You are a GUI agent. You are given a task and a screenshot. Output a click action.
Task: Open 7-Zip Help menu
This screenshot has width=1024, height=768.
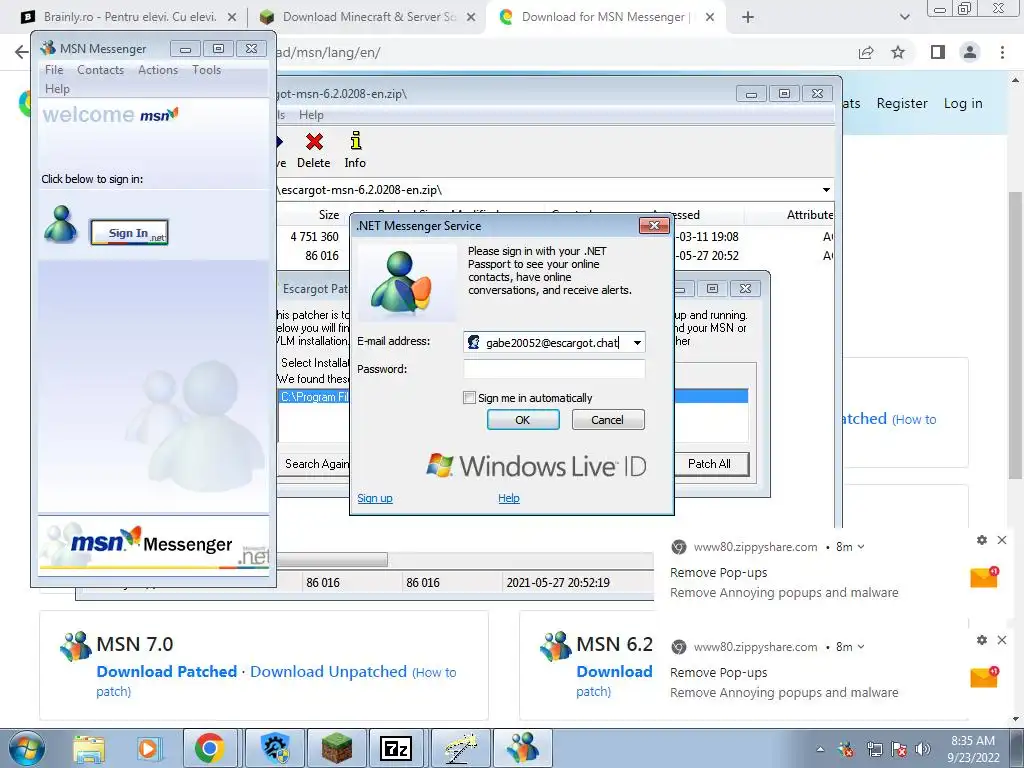pyautogui.click(x=312, y=115)
